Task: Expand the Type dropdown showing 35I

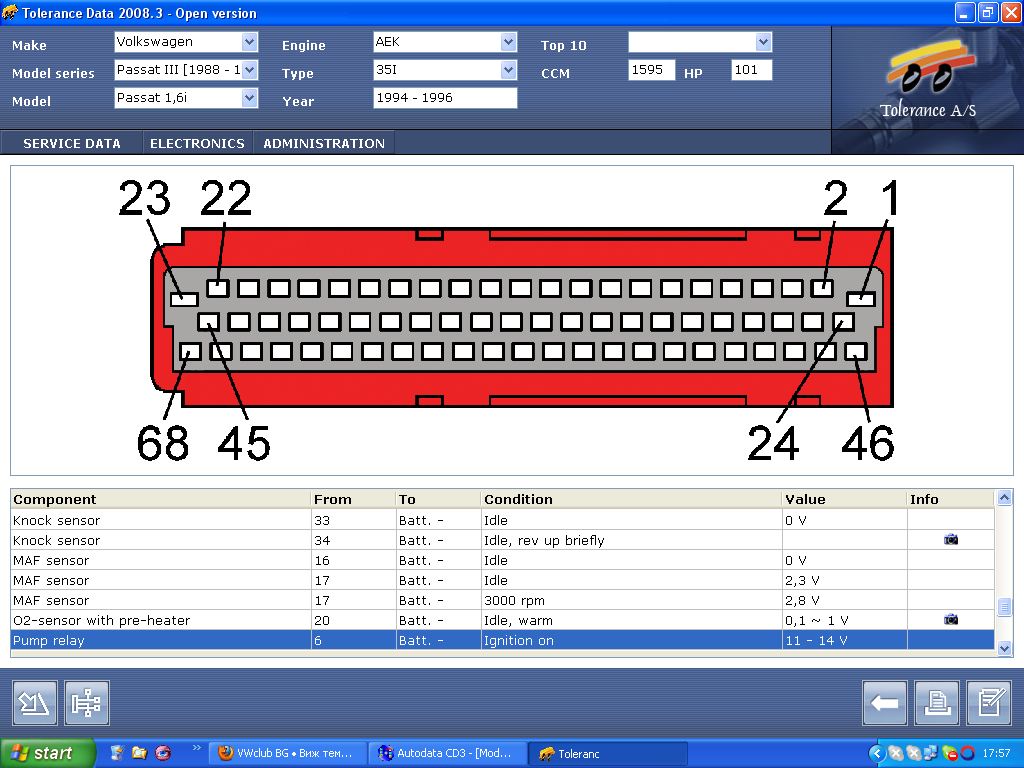Action: (508, 70)
